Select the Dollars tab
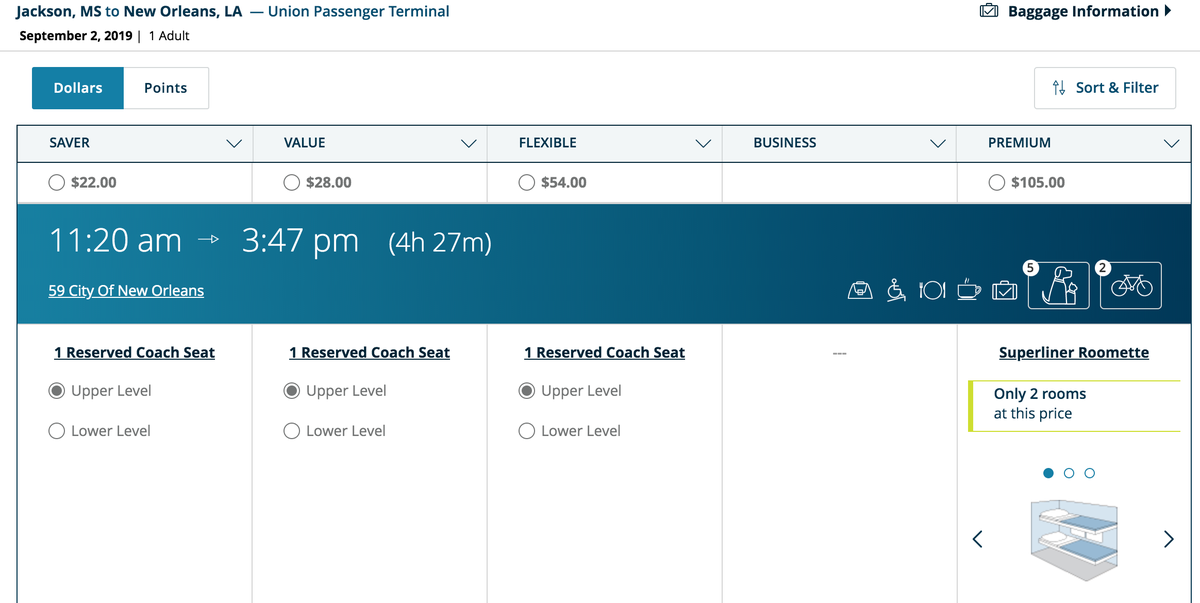 [x=77, y=88]
